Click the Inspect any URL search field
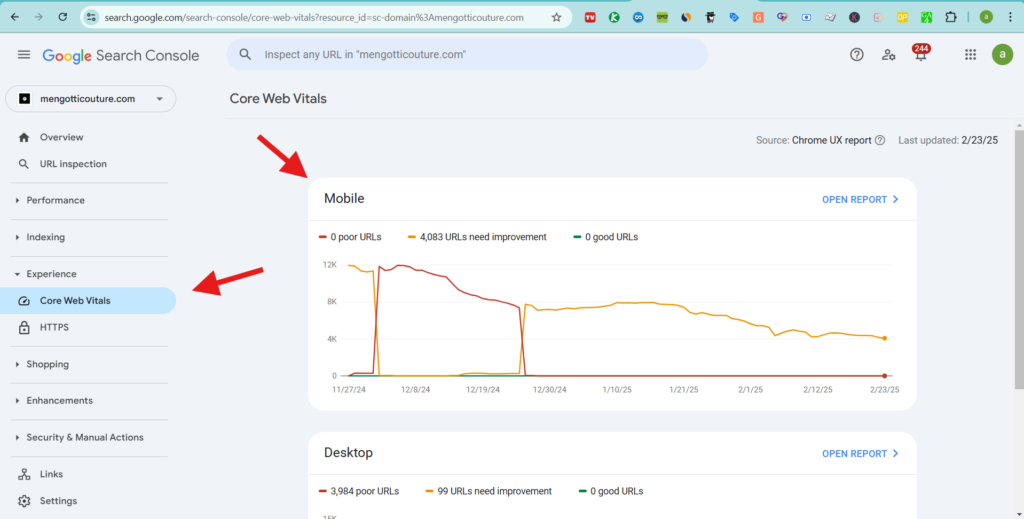 coord(467,55)
